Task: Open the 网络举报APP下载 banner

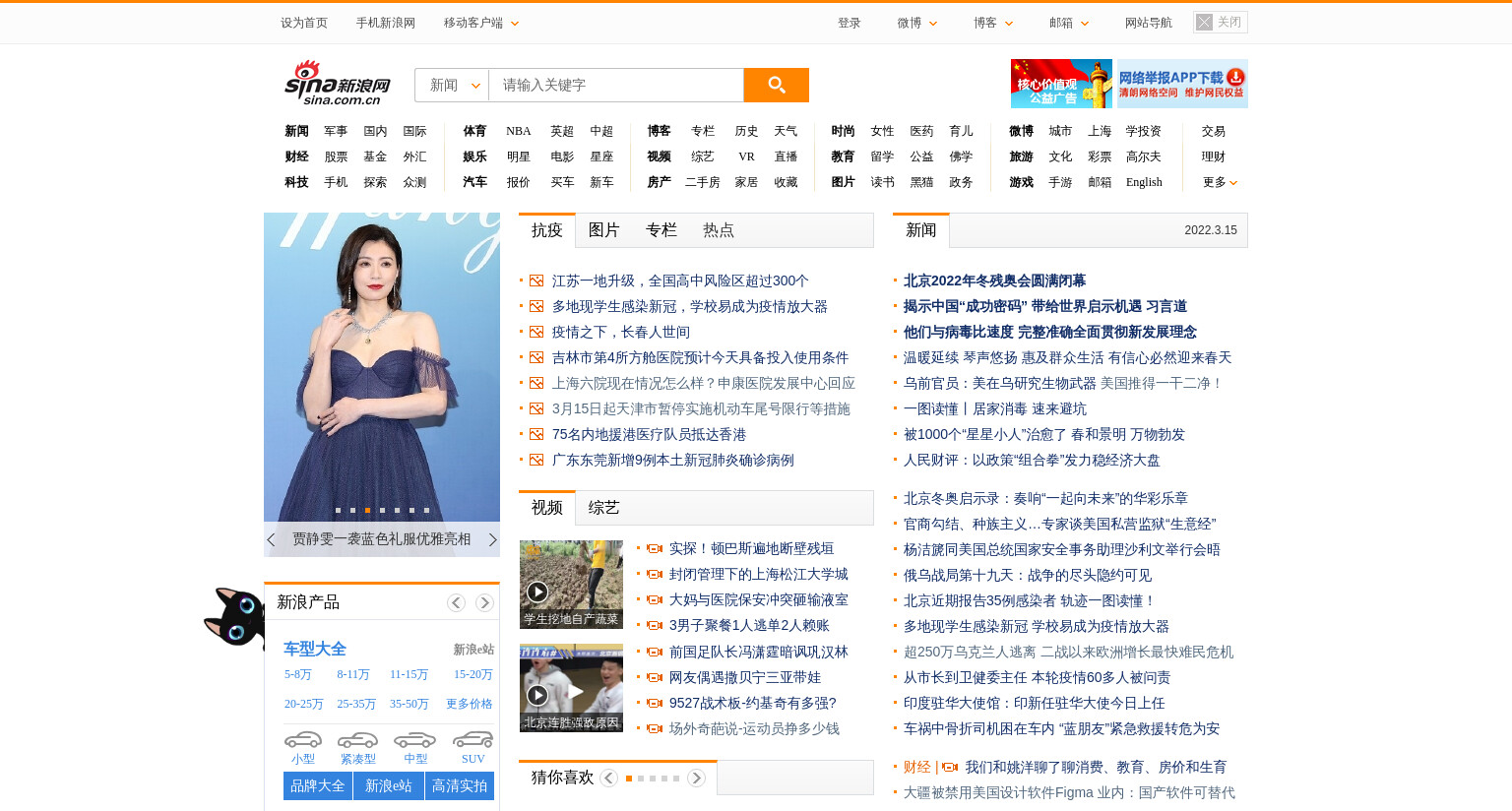Action: (1182, 84)
